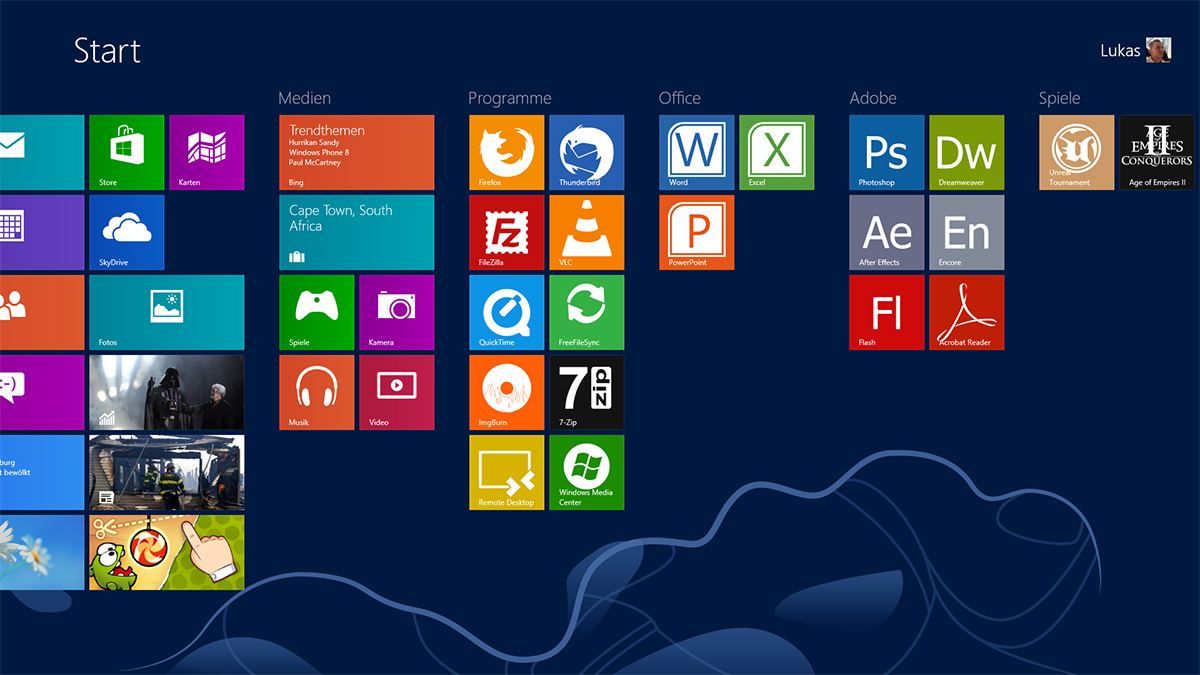The image size is (1200, 675).
Task: Open FileZilla
Action: [506, 232]
